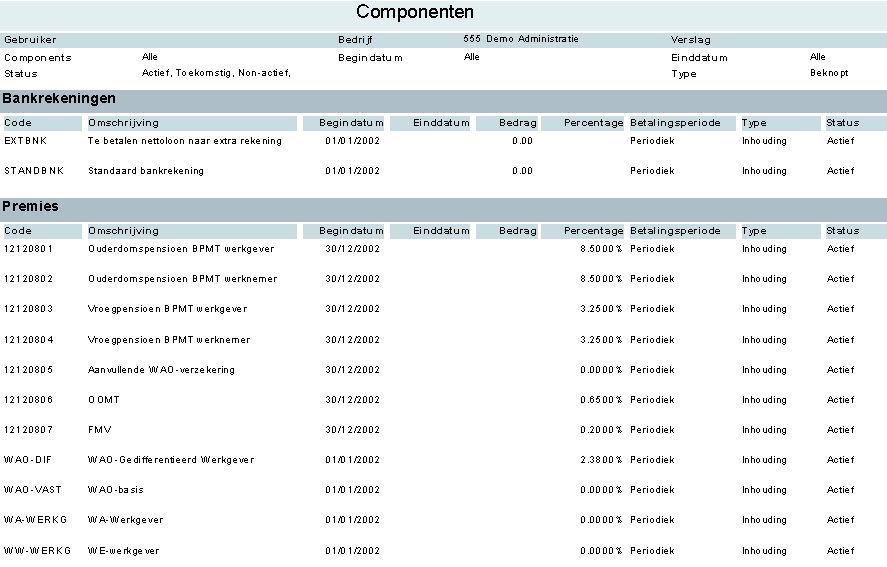Click the Beknopt type value in header
This screenshot has height=567, width=887.
pyautogui.click(x=829, y=73)
